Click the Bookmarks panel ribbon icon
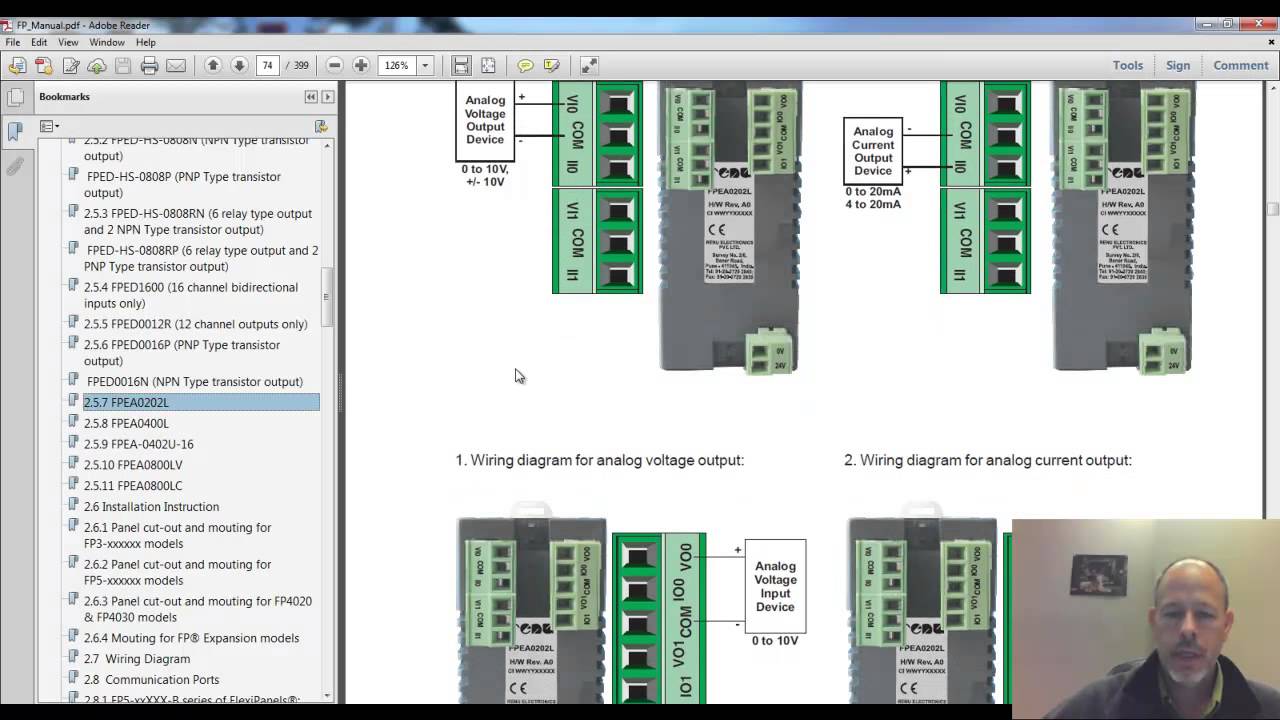1280x720 pixels. point(15,131)
